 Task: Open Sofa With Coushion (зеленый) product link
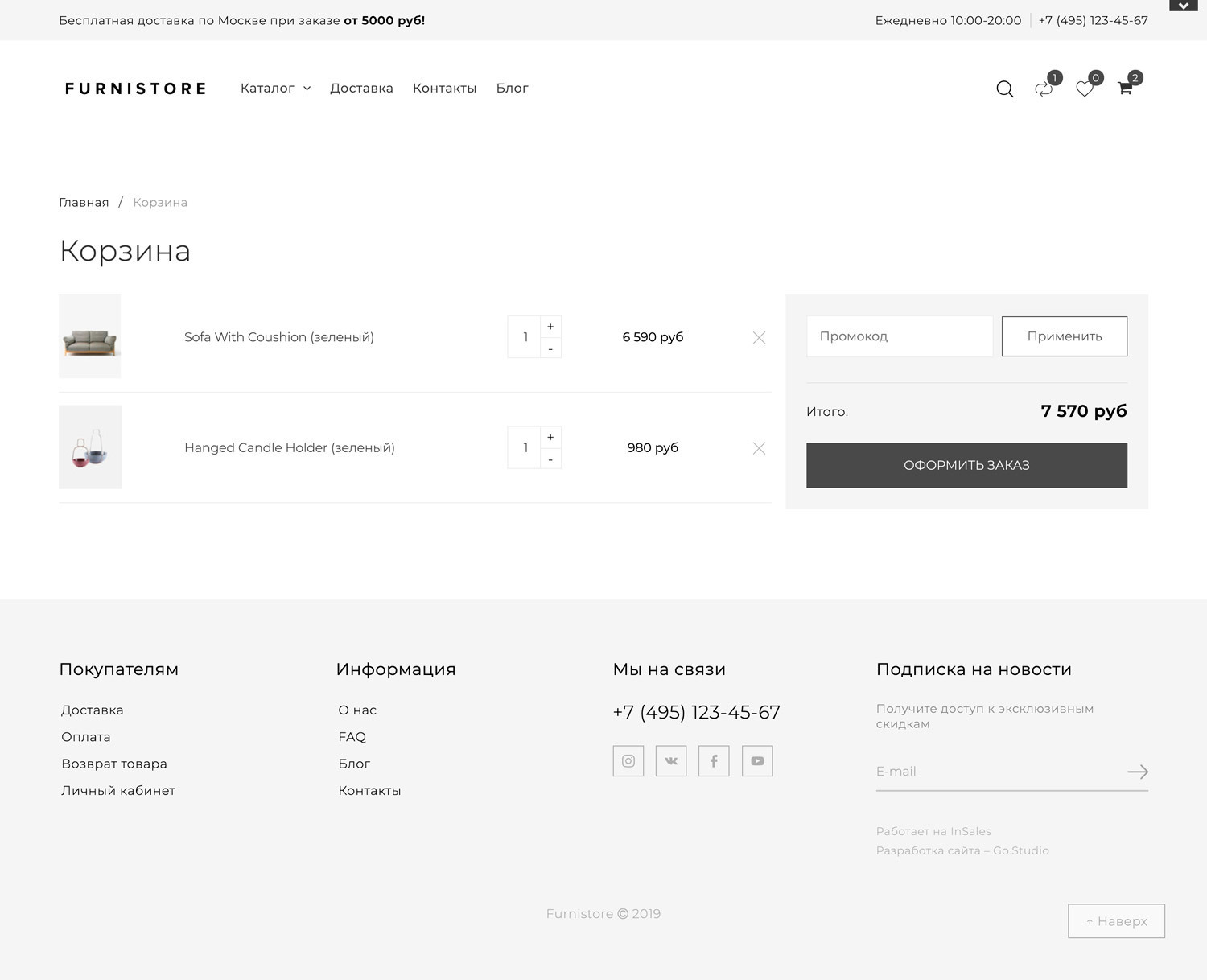click(279, 337)
